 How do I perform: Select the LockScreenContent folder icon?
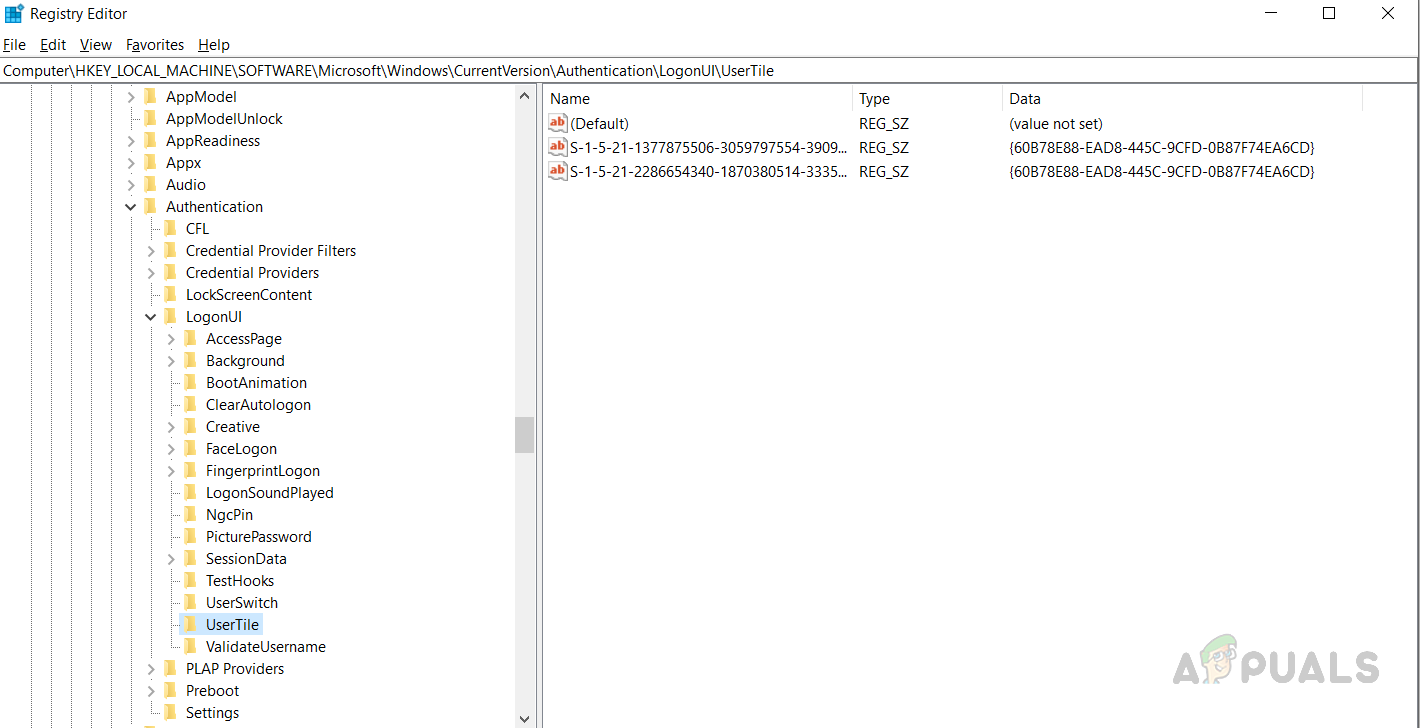coord(171,295)
